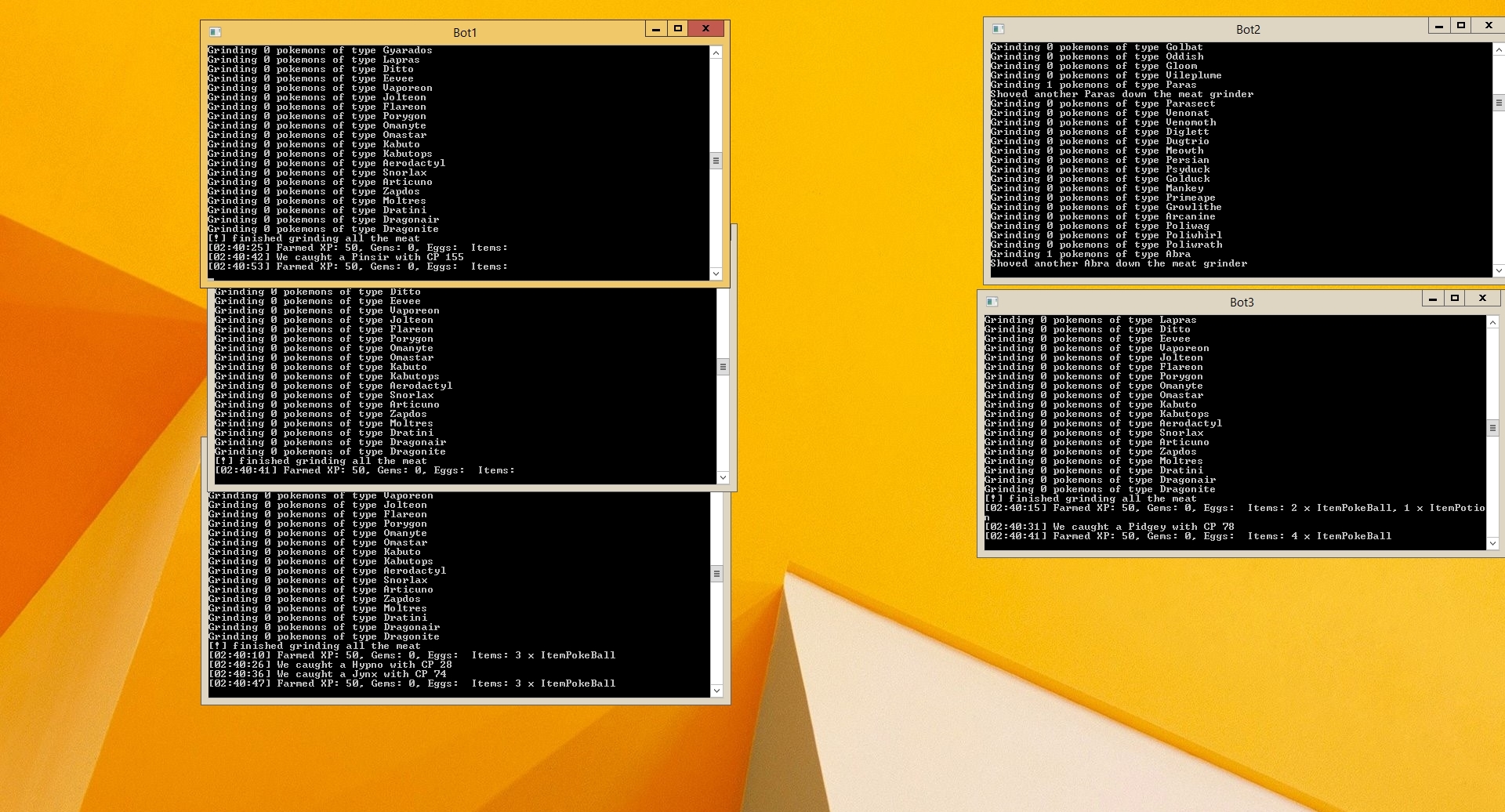Maximize the Bot1 console window
This screenshot has width=1505, height=812.
[x=678, y=29]
